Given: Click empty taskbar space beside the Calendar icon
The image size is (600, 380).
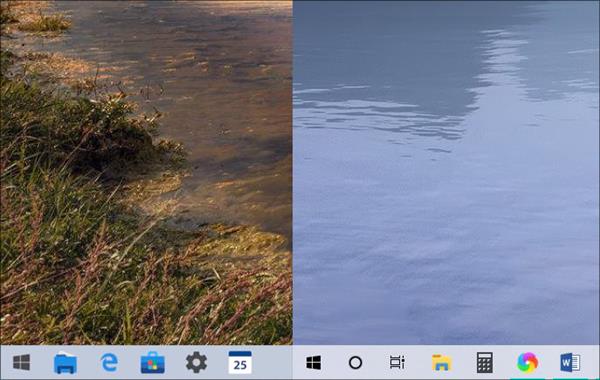Looking at the screenshot, I should (272, 362).
